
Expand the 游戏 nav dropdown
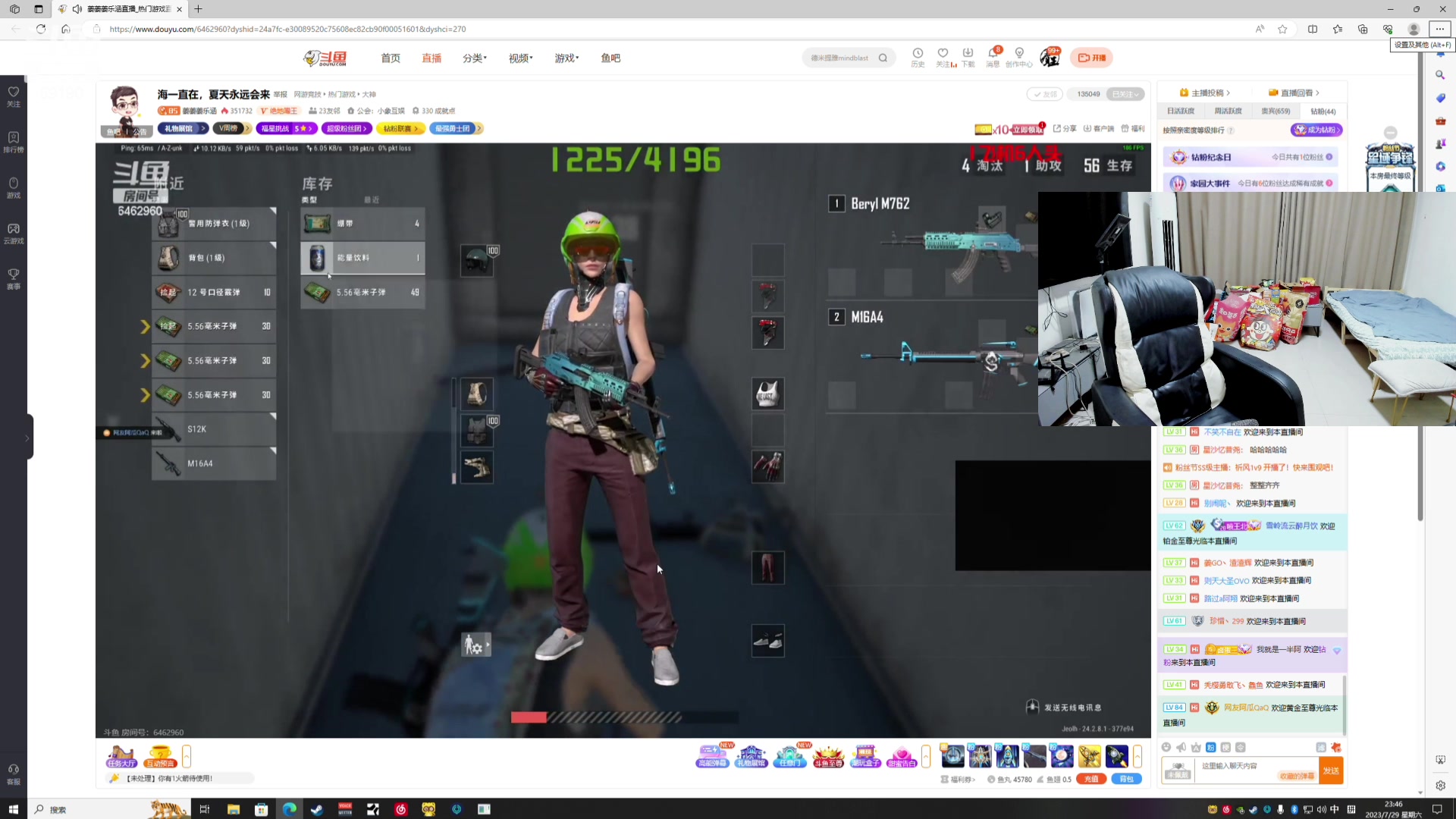coord(566,58)
